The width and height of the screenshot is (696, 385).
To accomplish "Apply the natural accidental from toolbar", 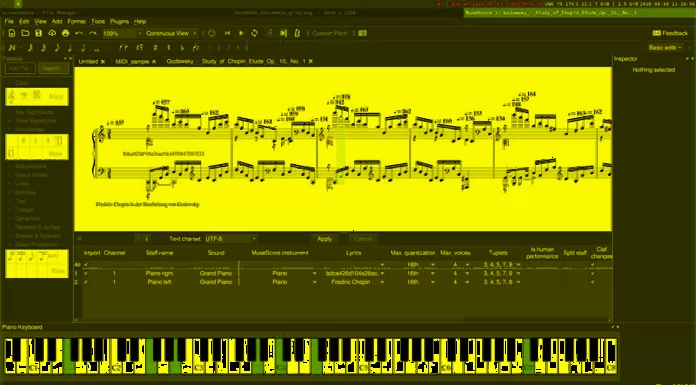I will click(169, 48).
